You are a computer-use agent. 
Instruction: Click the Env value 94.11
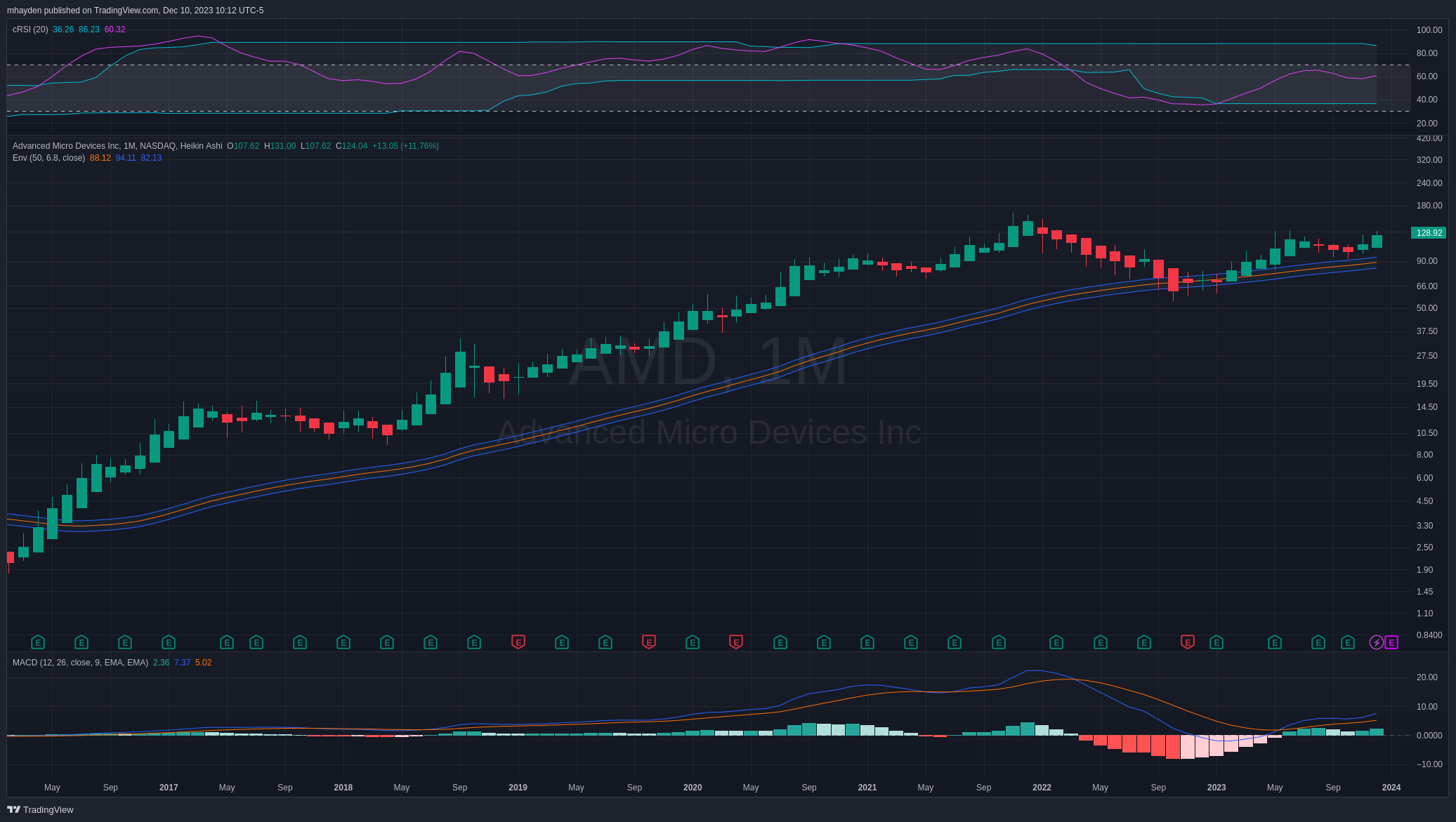pos(126,158)
